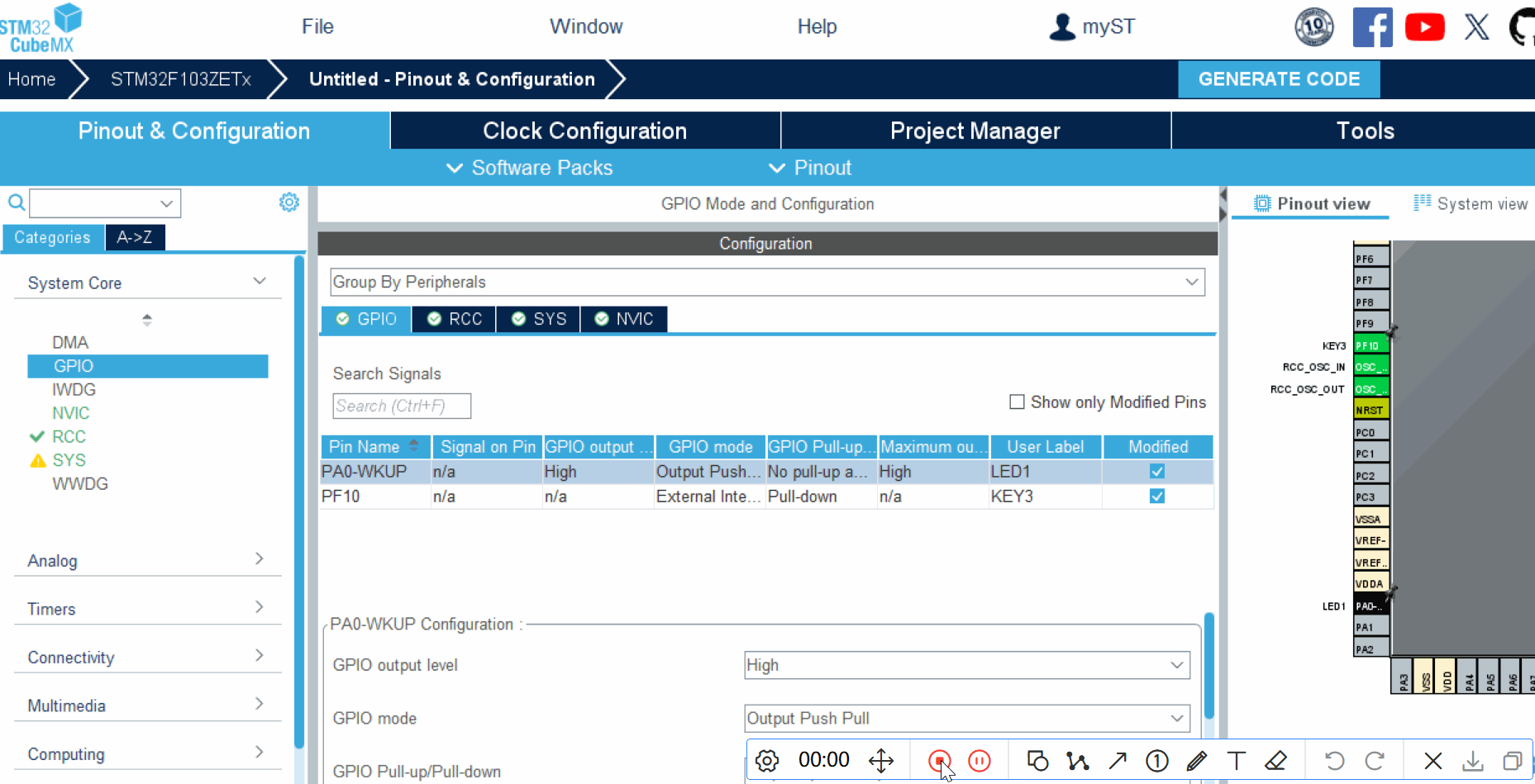Open the GPIO output level dropdown
Image resolution: width=1535 pixels, height=784 pixels.
point(967,665)
